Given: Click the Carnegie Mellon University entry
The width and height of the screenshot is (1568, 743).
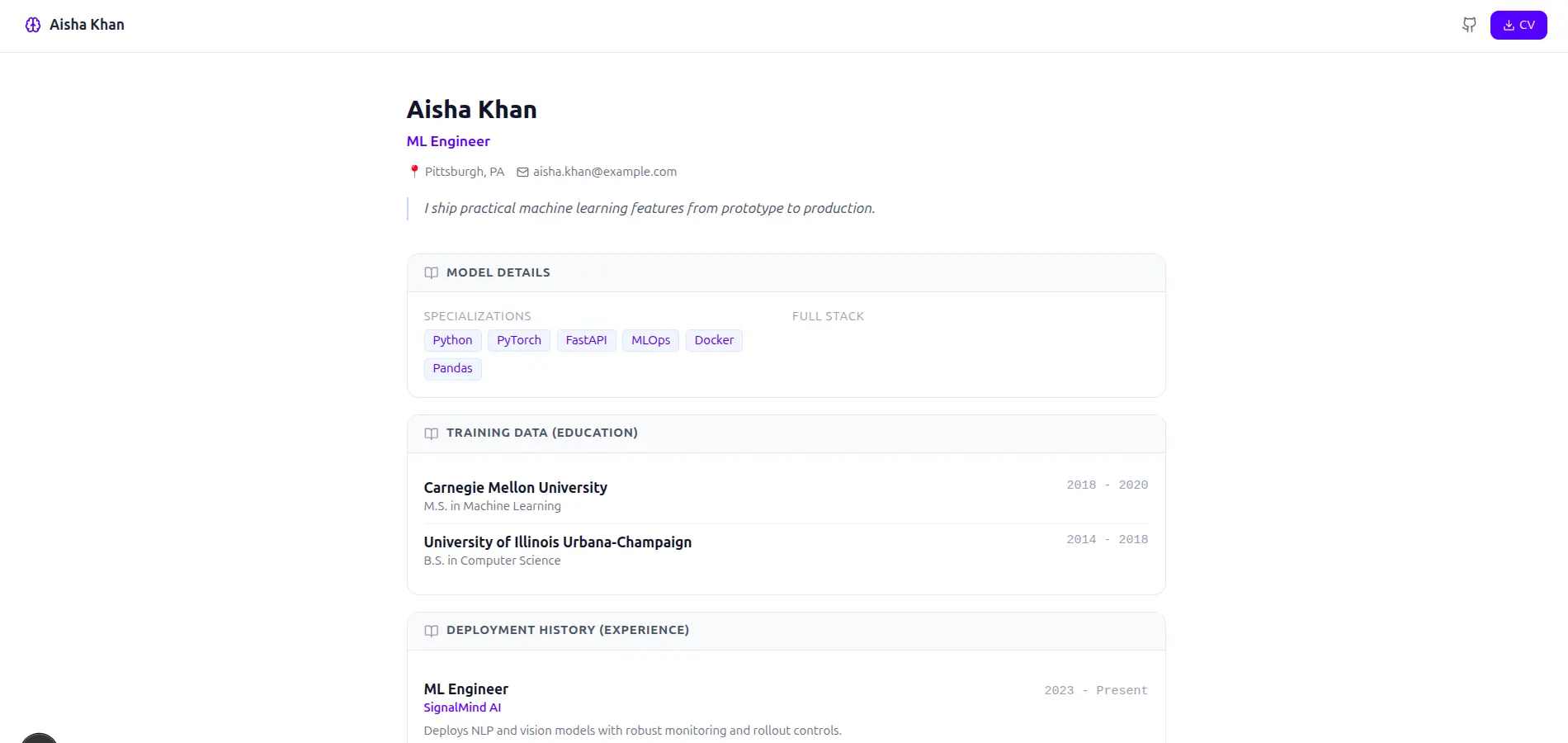Looking at the screenshot, I should (515, 488).
